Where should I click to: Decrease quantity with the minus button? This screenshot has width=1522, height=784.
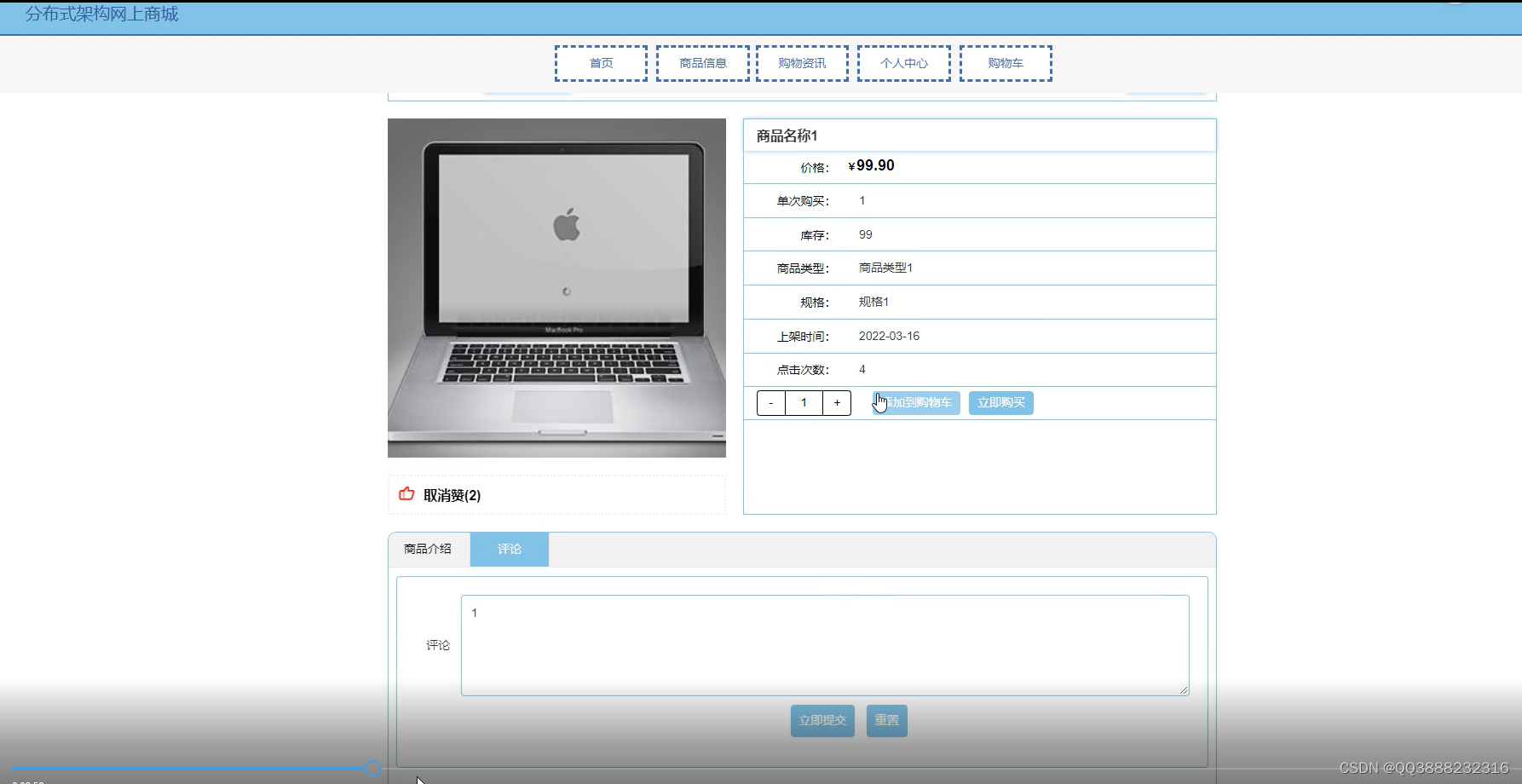(x=771, y=403)
